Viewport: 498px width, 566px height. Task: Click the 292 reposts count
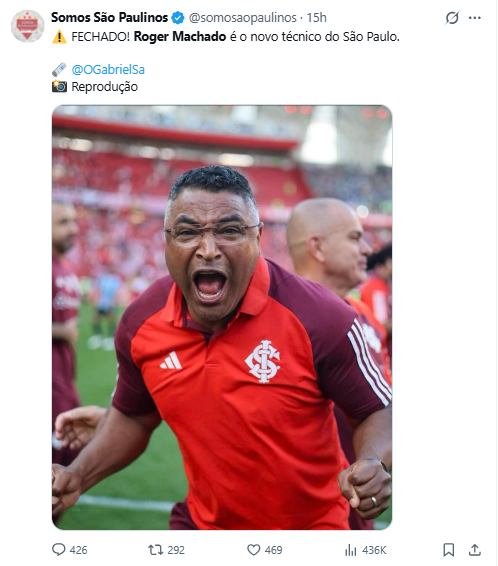(x=176, y=550)
